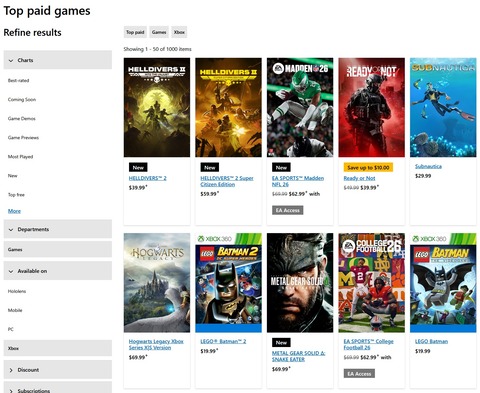The width and height of the screenshot is (480, 393).
Task: Open the HELLDIVERS 2 cover art
Action: tap(157, 107)
